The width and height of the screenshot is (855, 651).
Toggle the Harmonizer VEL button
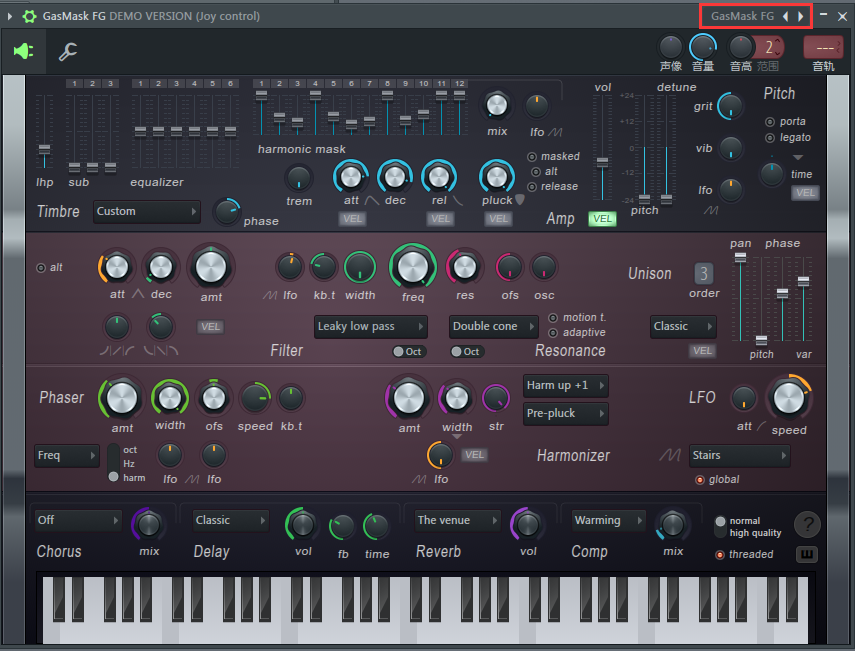pyautogui.click(x=474, y=455)
